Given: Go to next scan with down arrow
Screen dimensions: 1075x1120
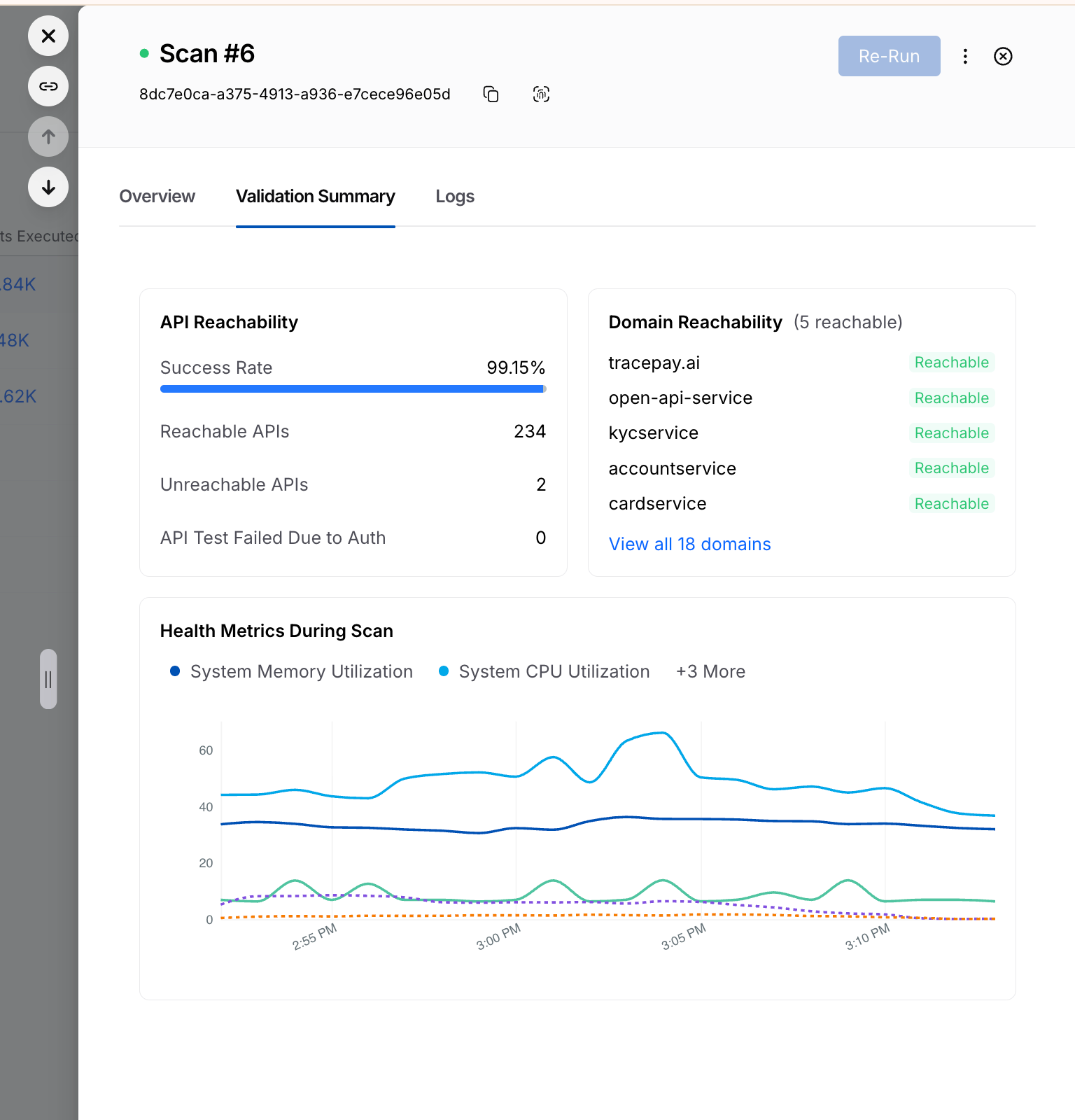Looking at the screenshot, I should (48, 187).
